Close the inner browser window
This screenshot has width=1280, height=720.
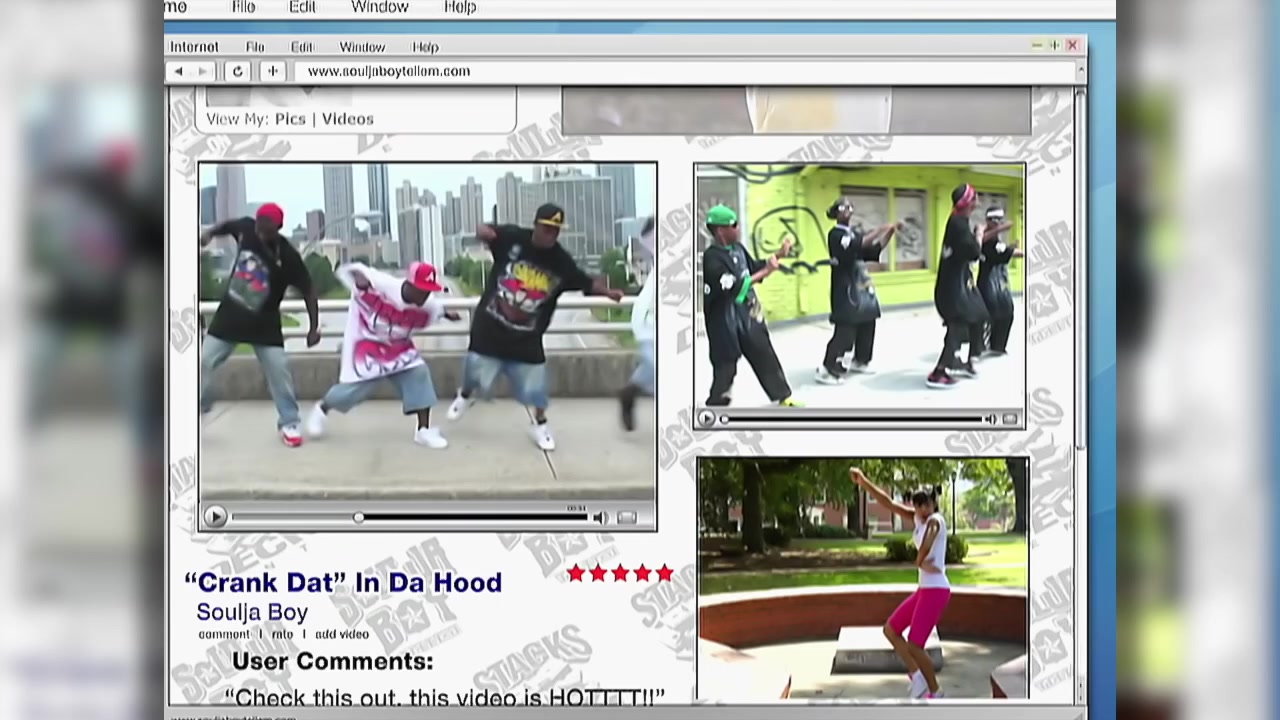click(x=1072, y=46)
